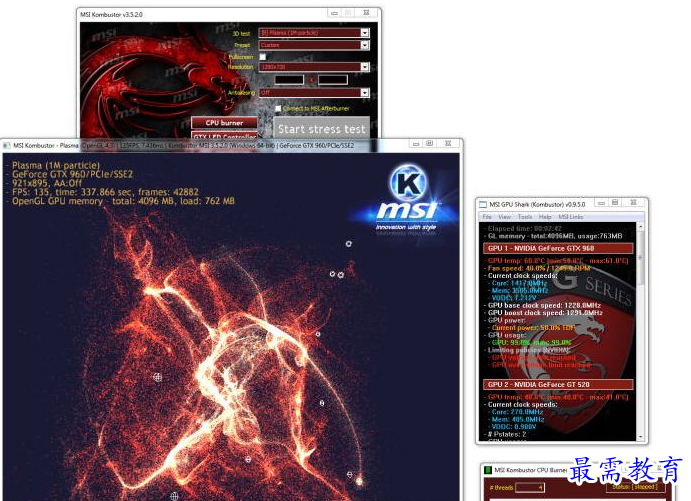Open the GTX LED Controller button
The height and width of the screenshot is (501, 691).
click(x=224, y=136)
